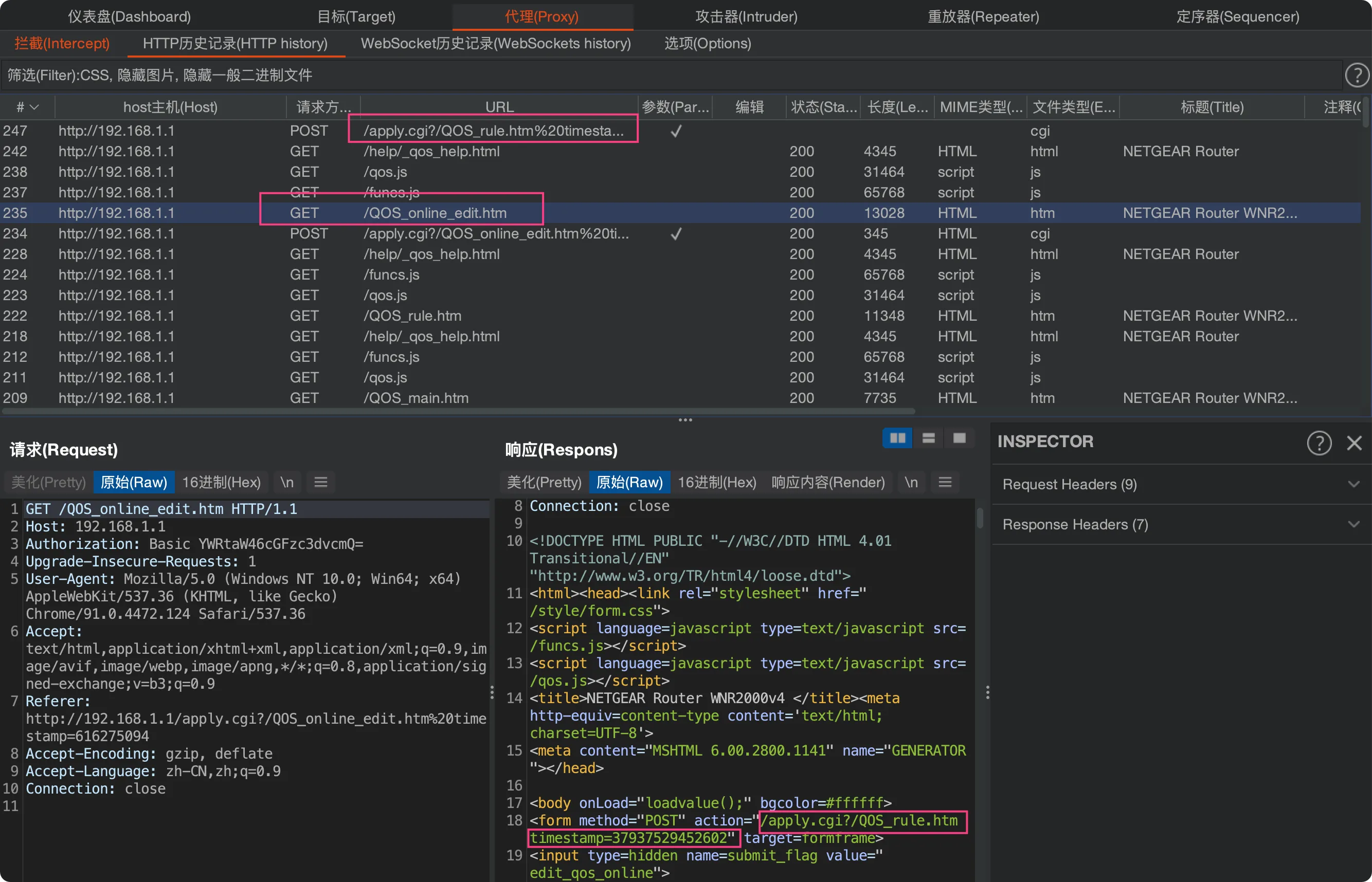The width and height of the screenshot is (1372, 882).
Task: Close the Inspector panel
Action: point(1354,443)
